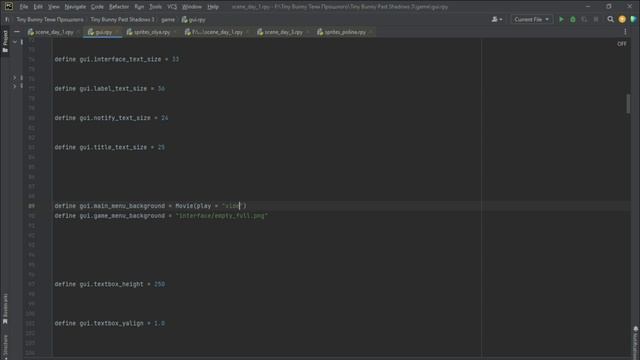
Task: Close the scene_day_3.rpy tab
Action: coord(308,32)
